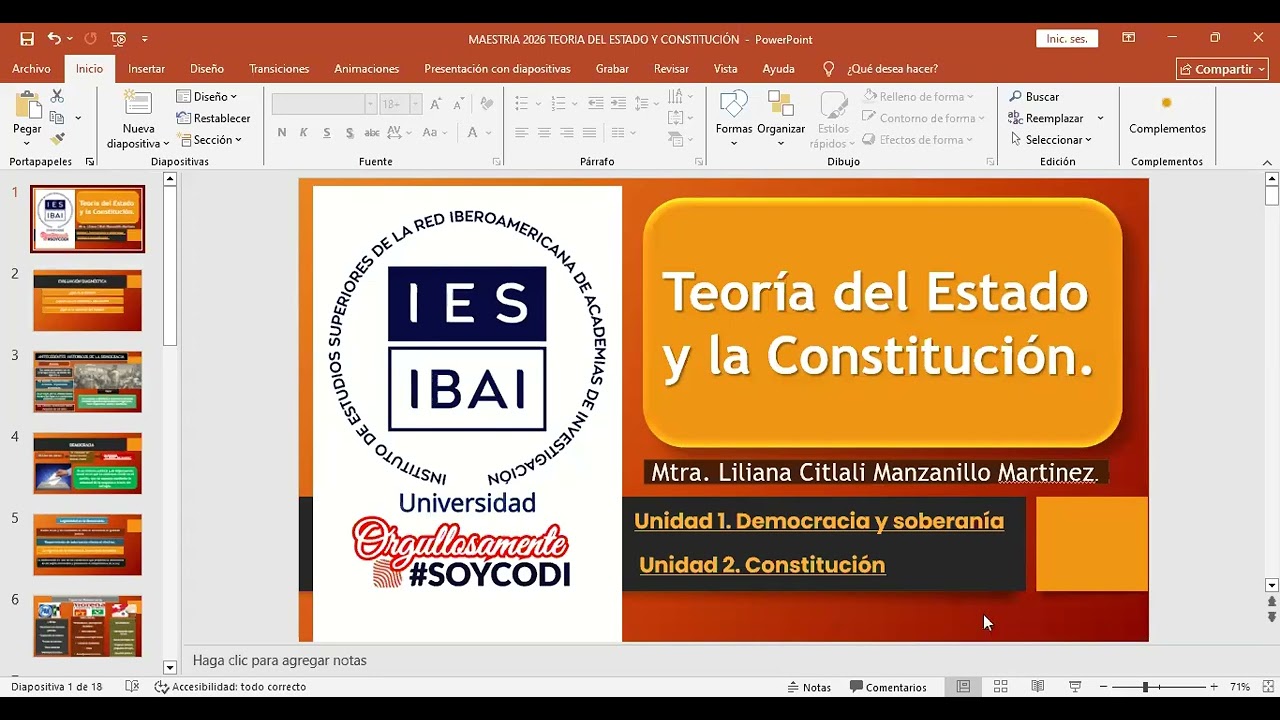
Task: Click Reemplazar replace button
Action: click(x=1045, y=118)
